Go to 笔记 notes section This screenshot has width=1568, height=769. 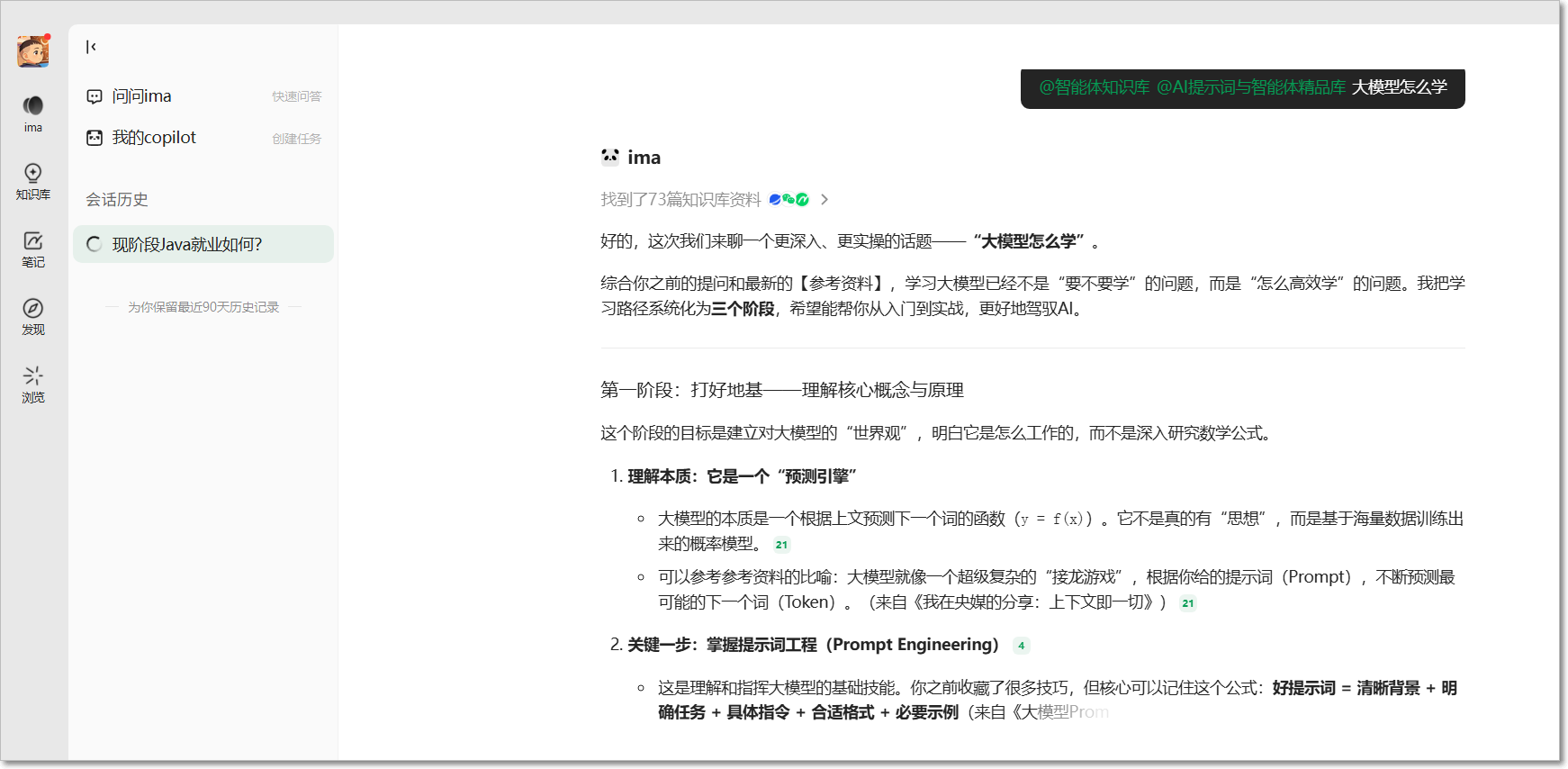pyautogui.click(x=33, y=249)
